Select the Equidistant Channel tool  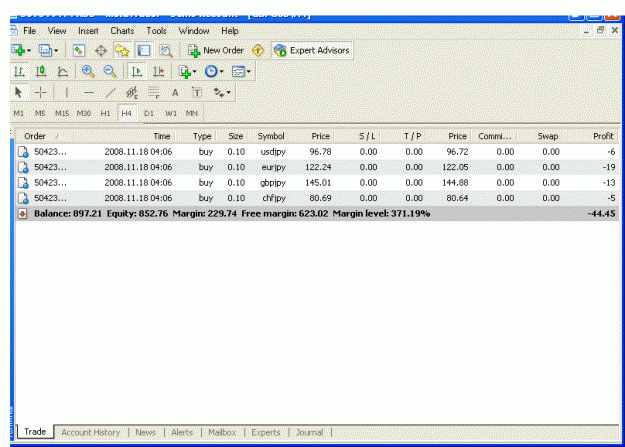pyautogui.click(x=132, y=93)
